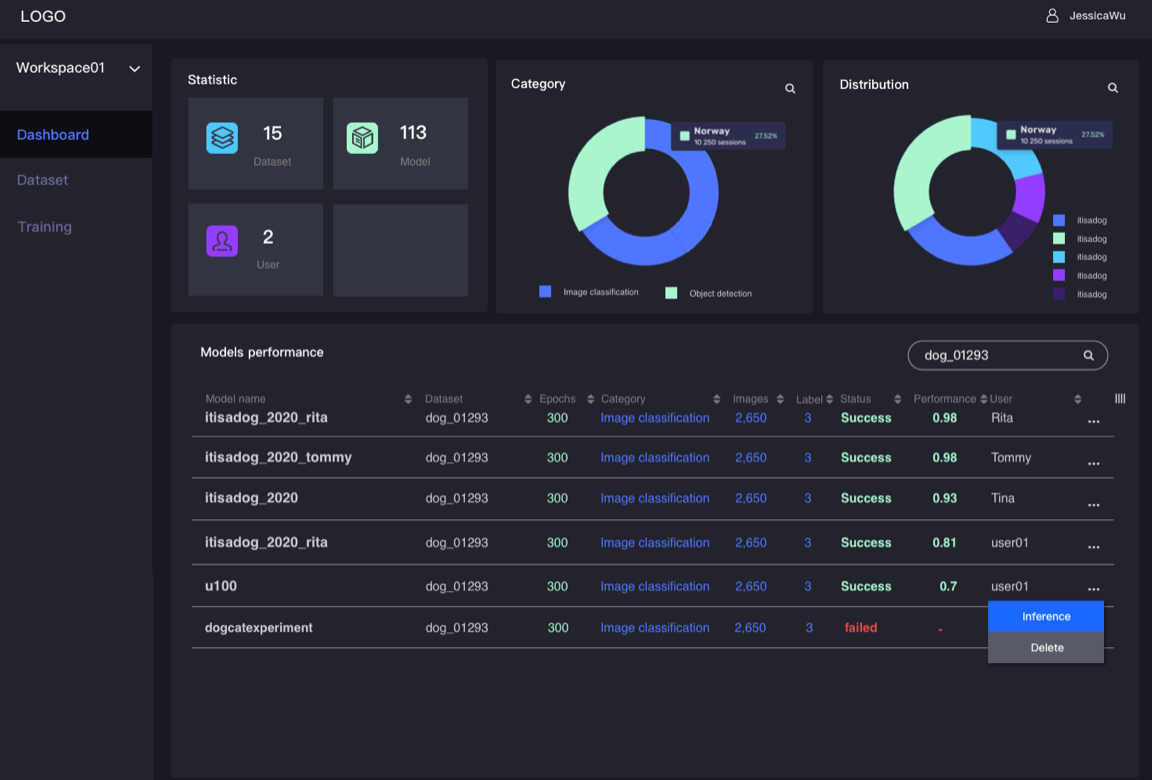This screenshot has height=780, width=1152.
Task: Sort the table by Model name
Action: 408,399
